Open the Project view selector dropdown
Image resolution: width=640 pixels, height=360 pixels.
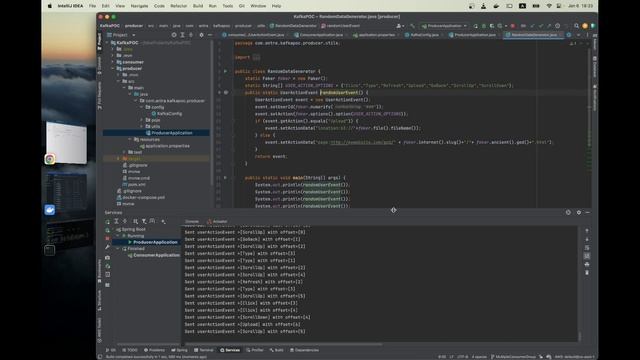coord(121,35)
